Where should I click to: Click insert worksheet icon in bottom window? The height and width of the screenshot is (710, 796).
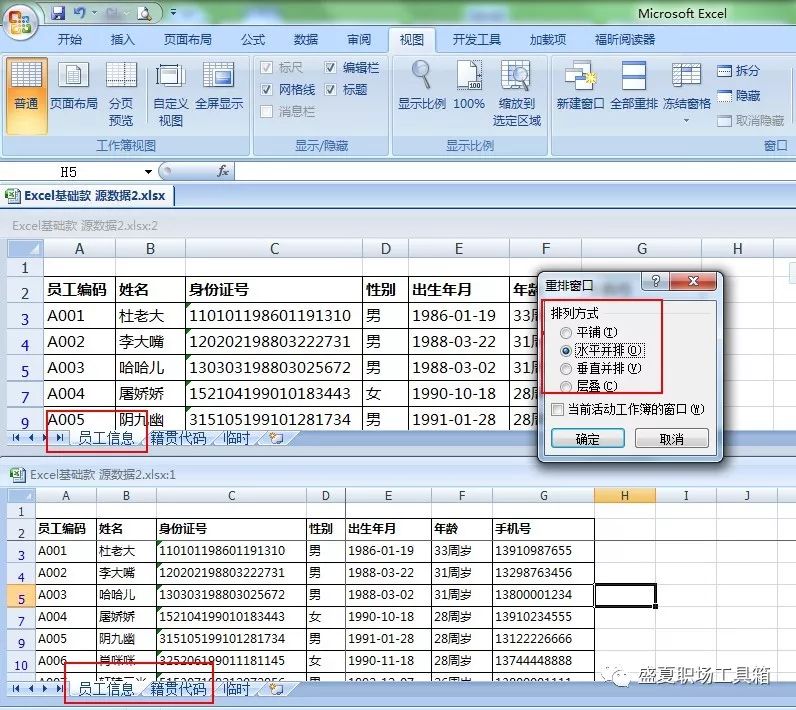point(276,689)
